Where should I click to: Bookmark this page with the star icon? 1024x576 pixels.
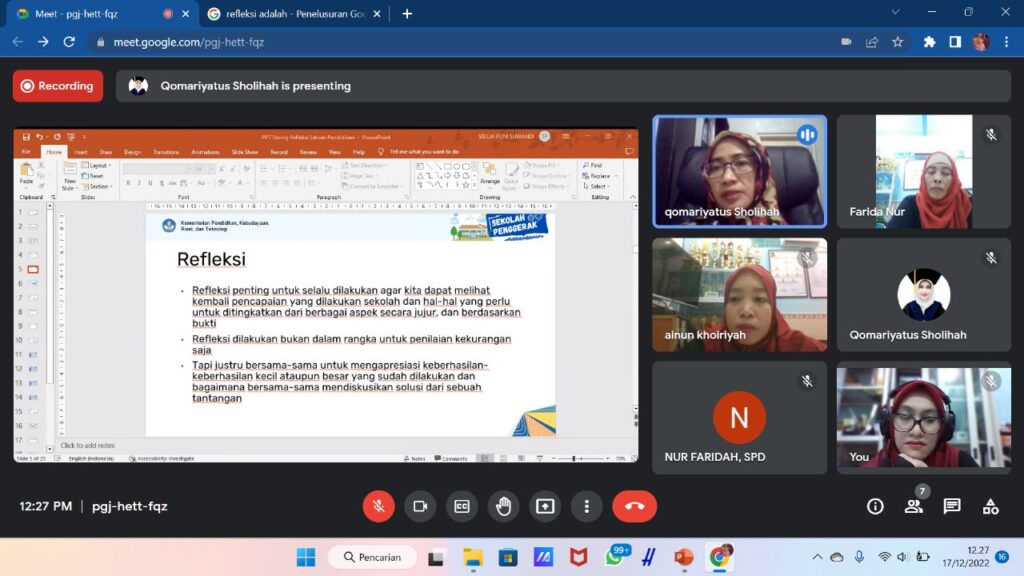[898, 42]
